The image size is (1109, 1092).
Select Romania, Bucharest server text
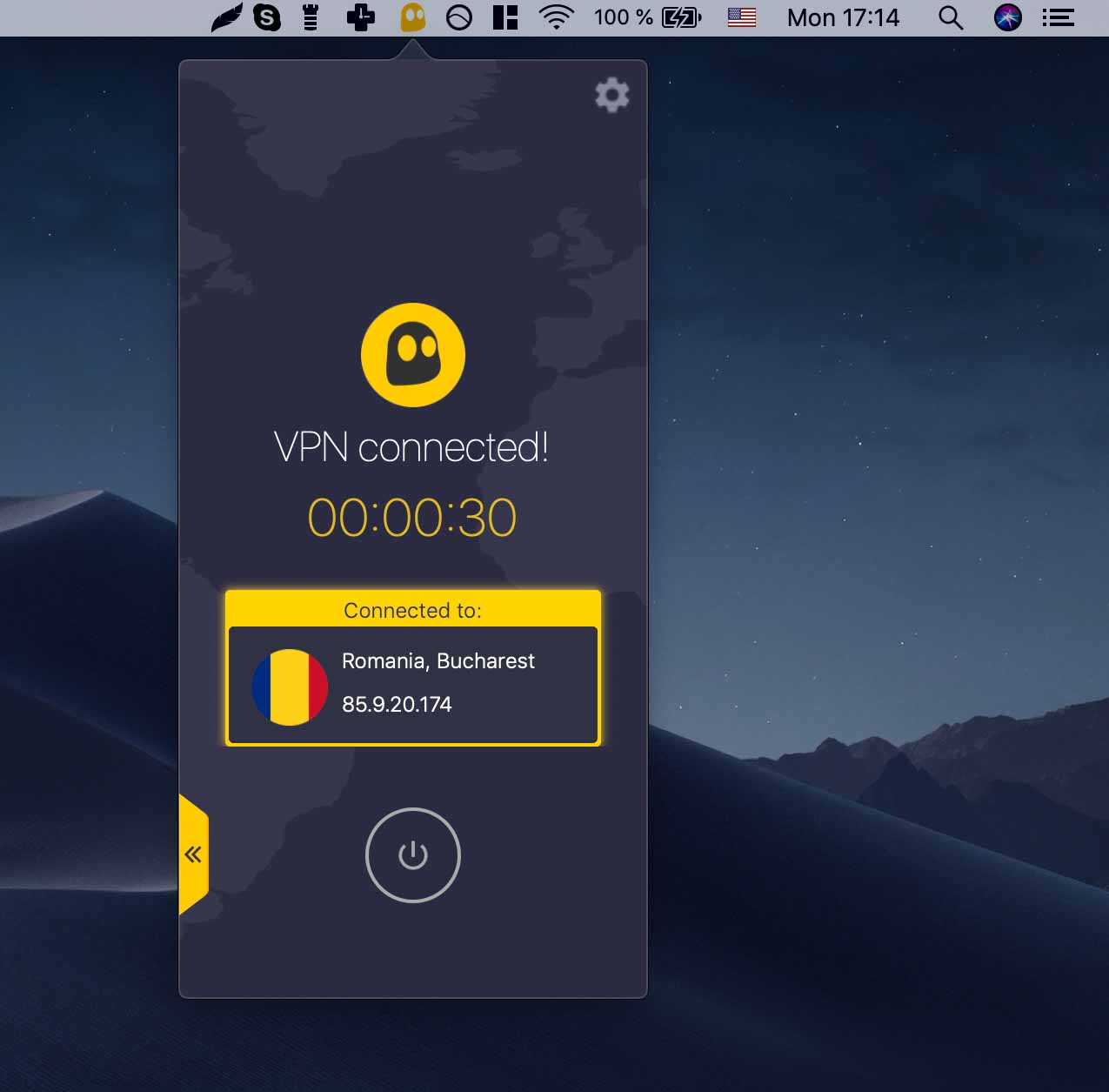click(x=438, y=661)
